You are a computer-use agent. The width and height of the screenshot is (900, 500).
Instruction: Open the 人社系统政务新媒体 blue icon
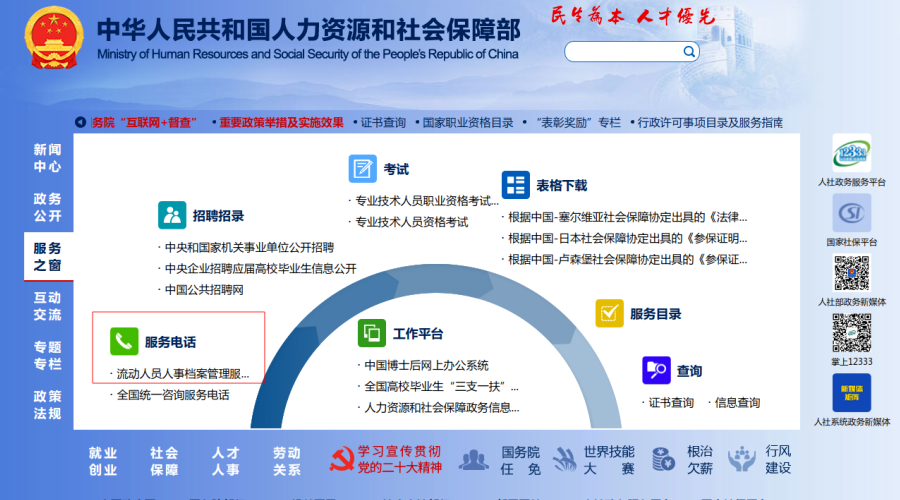852,393
